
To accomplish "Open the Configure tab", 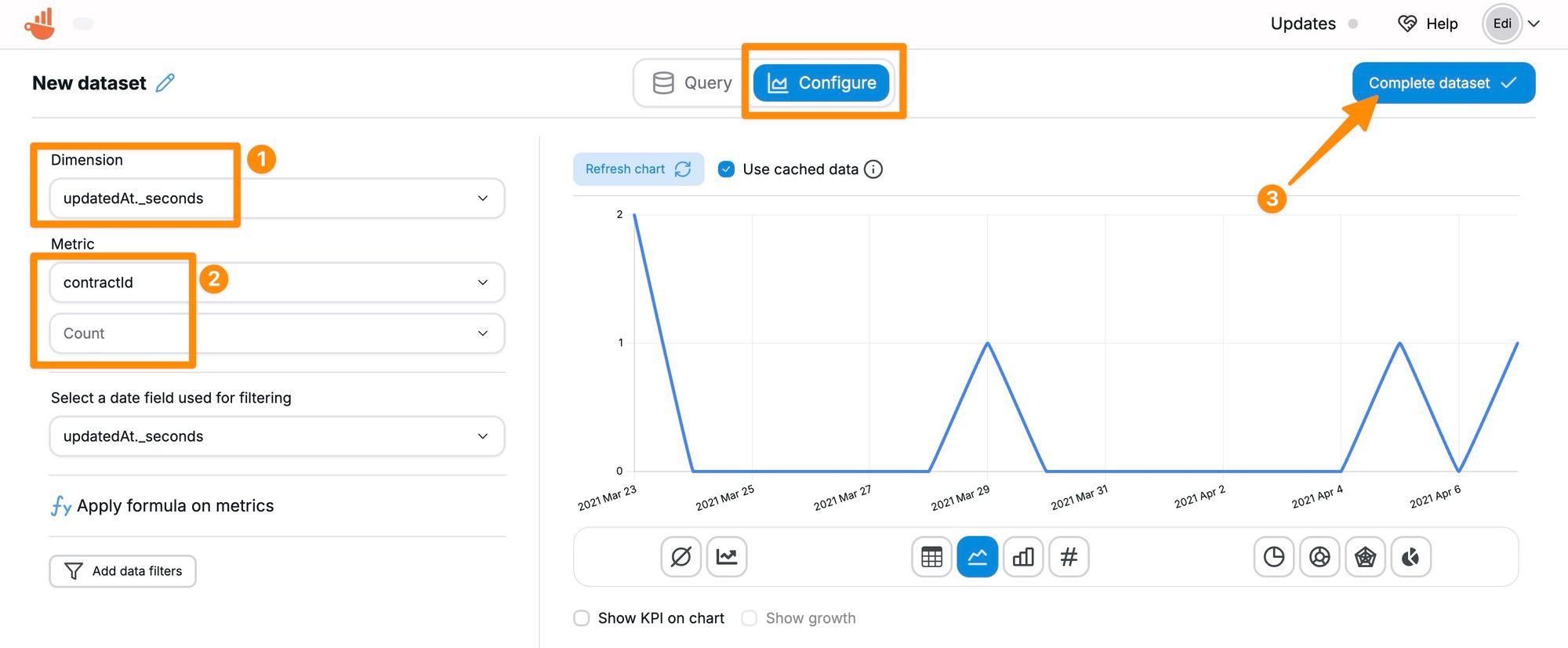I will click(822, 83).
